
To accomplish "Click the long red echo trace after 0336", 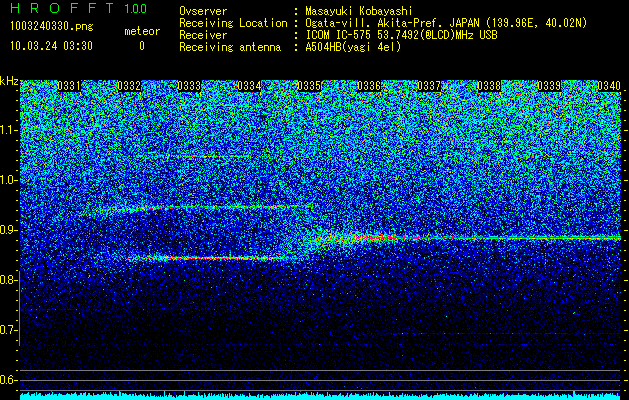I will [x=497, y=238].
